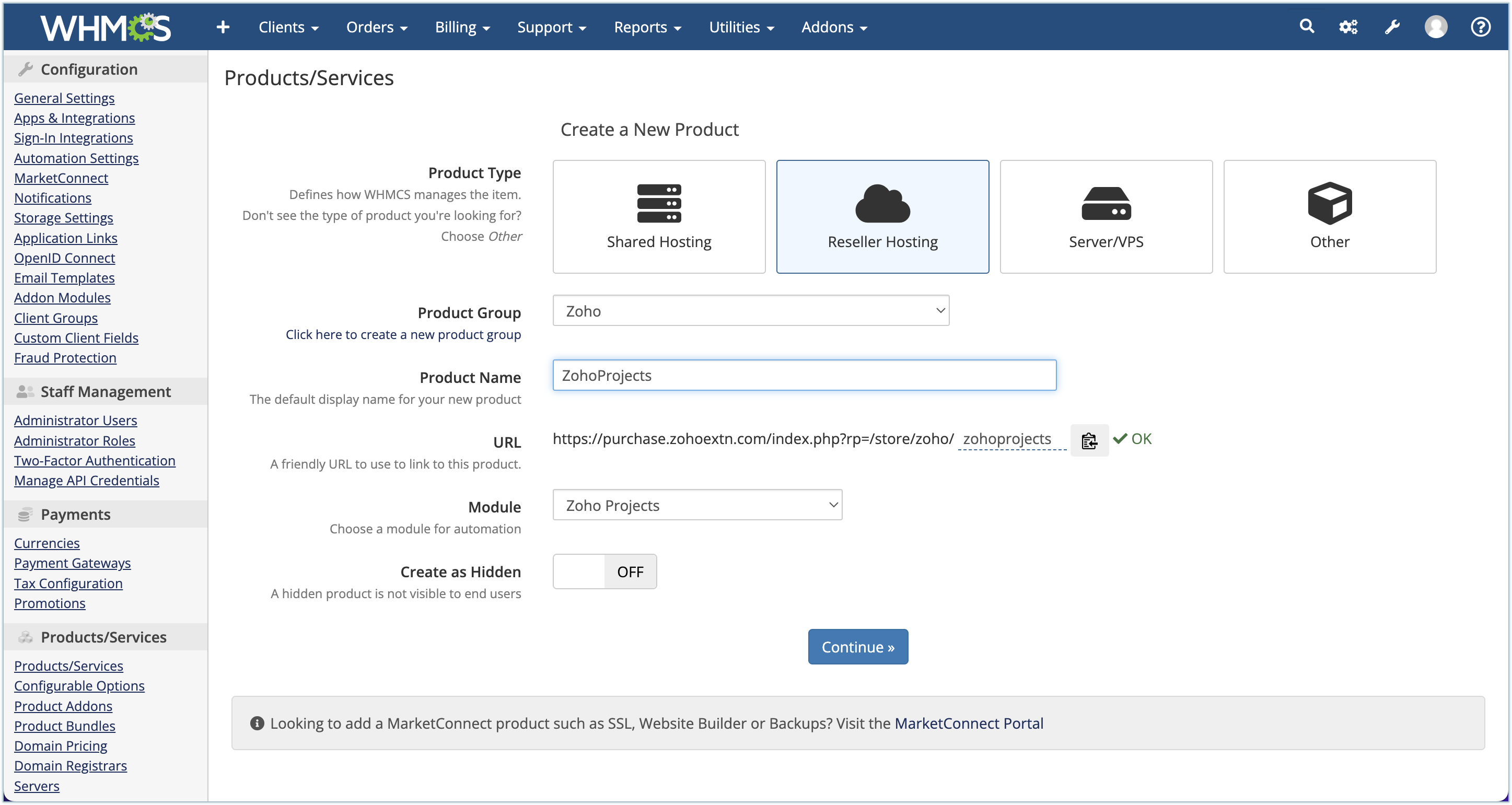The width and height of the screenshot is (1512, 805).
Task: Click the Product Name input field
Action: pos(804,376)
